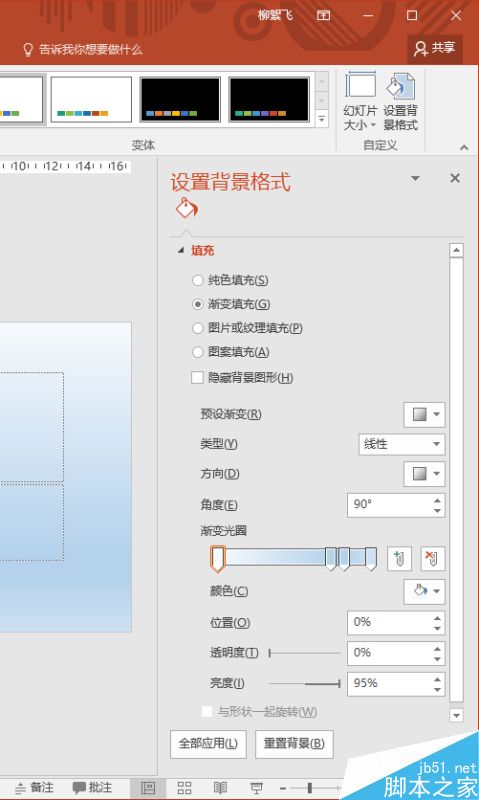Select Gradient fill (渐变填充) option

[231, 304]
